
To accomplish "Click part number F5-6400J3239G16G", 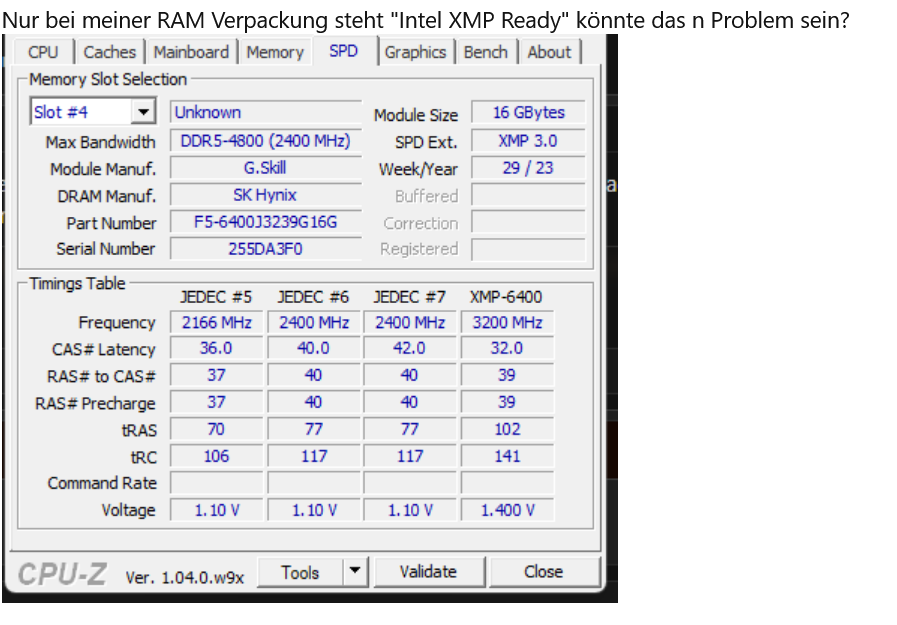I will (265, 222).
